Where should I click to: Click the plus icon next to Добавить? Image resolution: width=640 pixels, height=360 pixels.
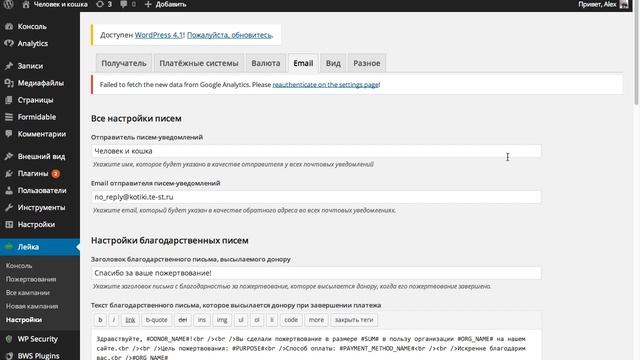(x=148, y=4)
